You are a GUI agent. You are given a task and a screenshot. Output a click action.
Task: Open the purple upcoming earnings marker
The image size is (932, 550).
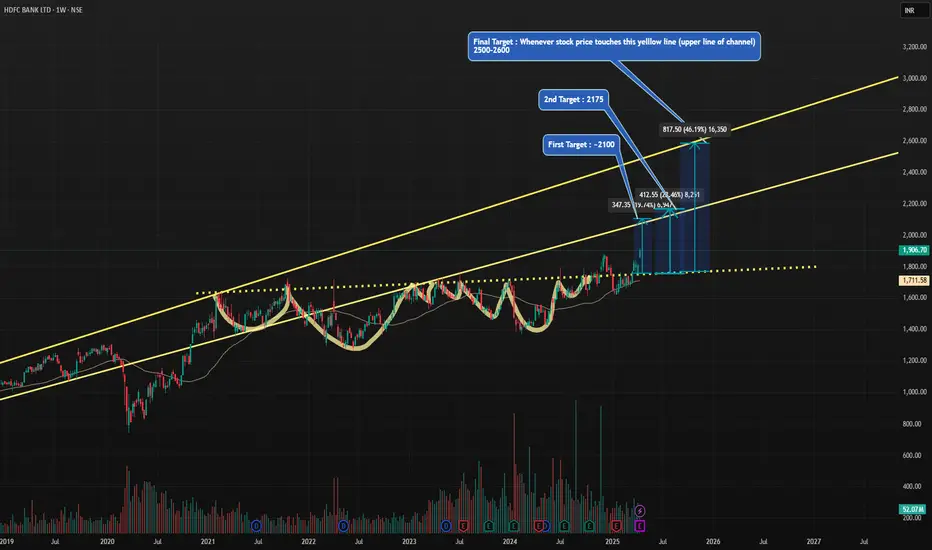point(640,526)
